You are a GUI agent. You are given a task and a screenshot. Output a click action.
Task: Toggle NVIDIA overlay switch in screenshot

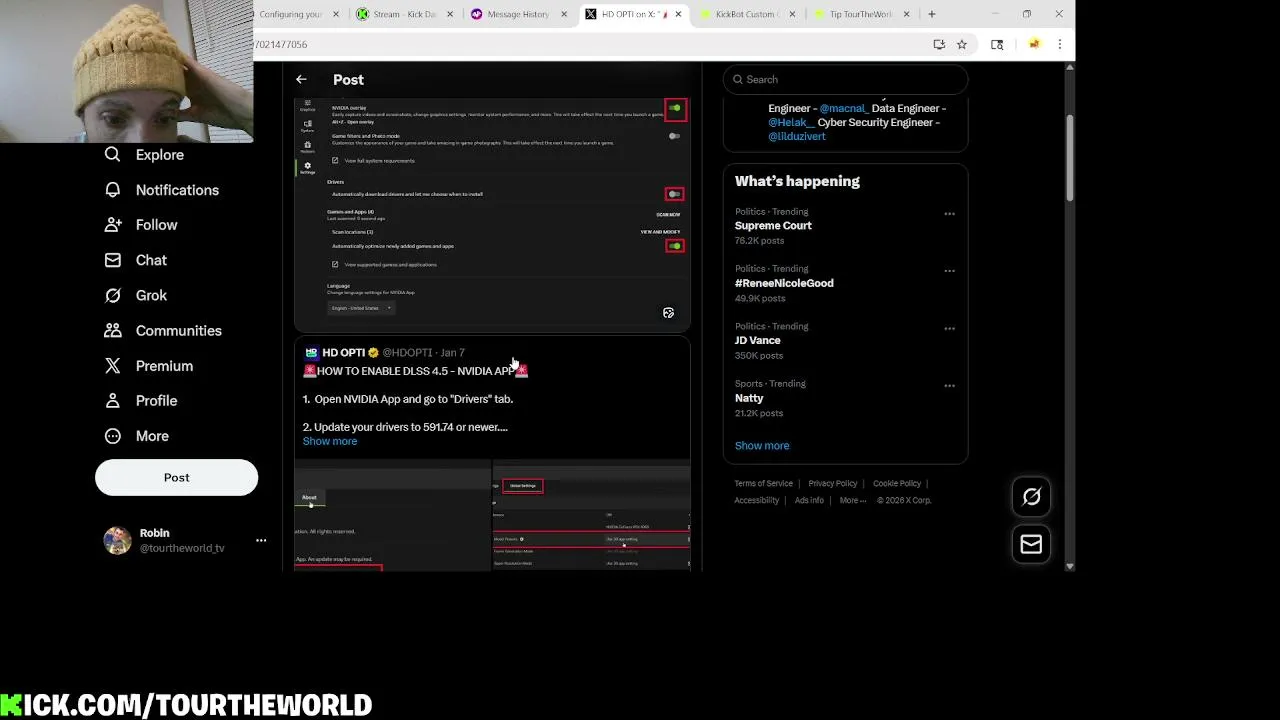click(675, 108)
